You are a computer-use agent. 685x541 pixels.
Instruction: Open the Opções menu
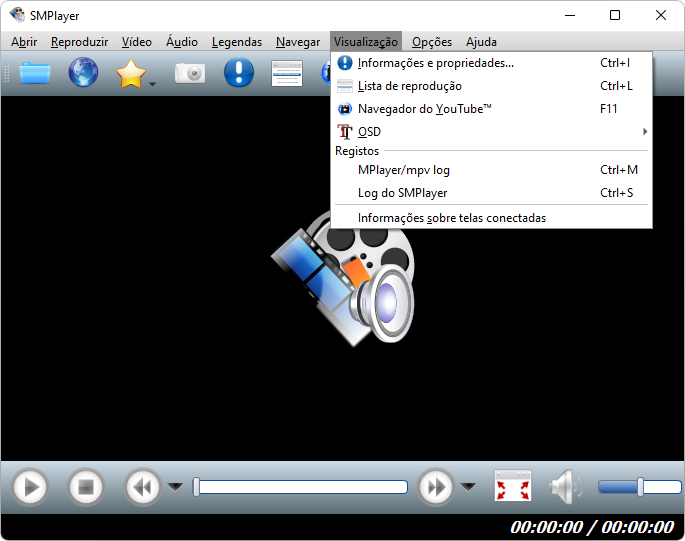(432, 42)
